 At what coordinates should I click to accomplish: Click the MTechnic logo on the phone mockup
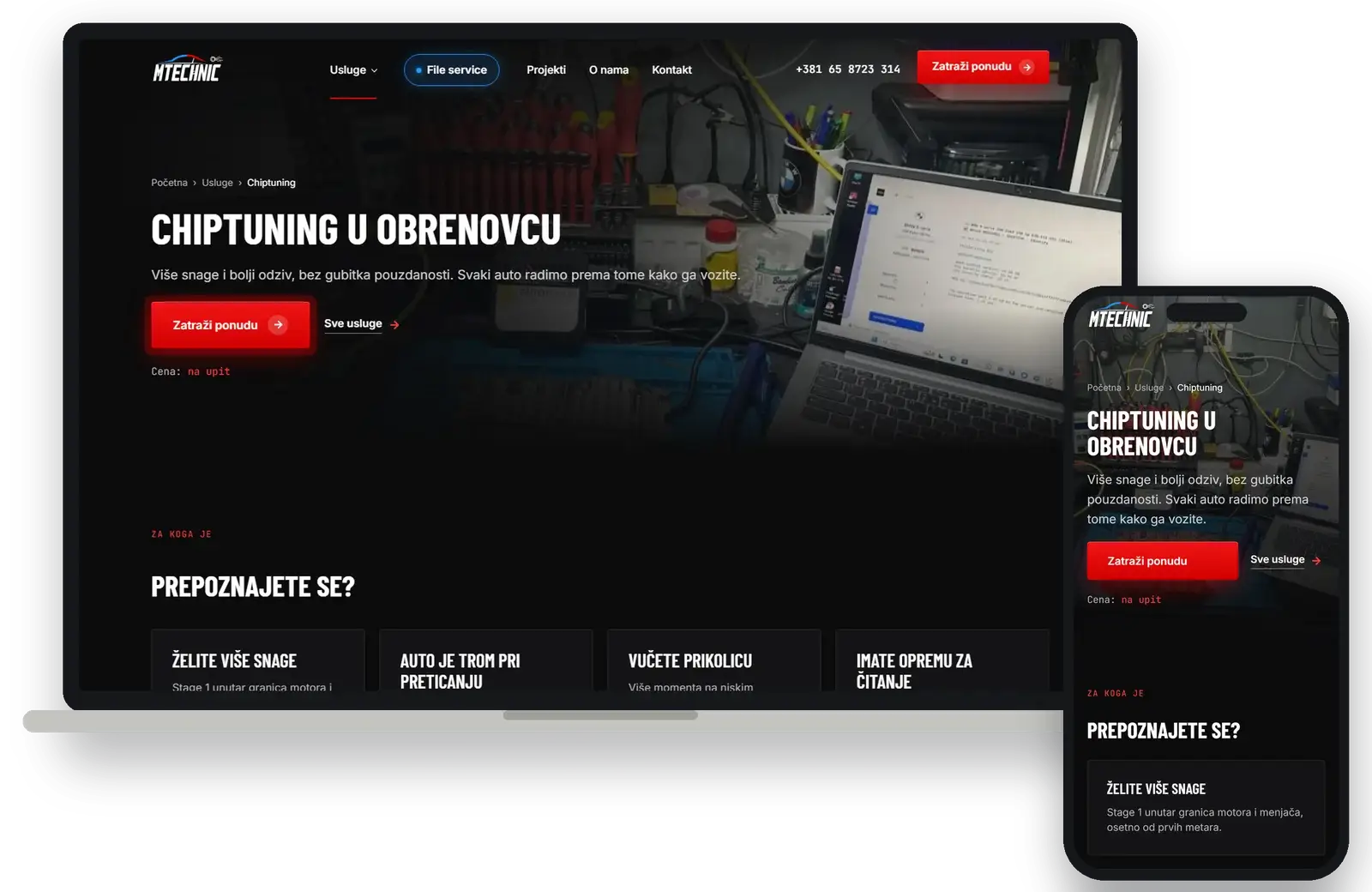1121,316
